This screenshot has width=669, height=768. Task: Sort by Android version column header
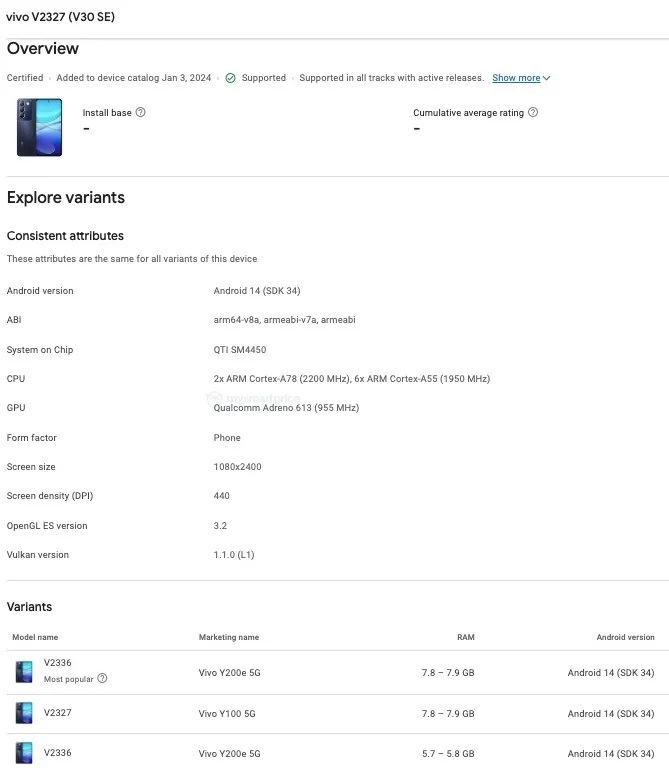[x=625, y=637]
